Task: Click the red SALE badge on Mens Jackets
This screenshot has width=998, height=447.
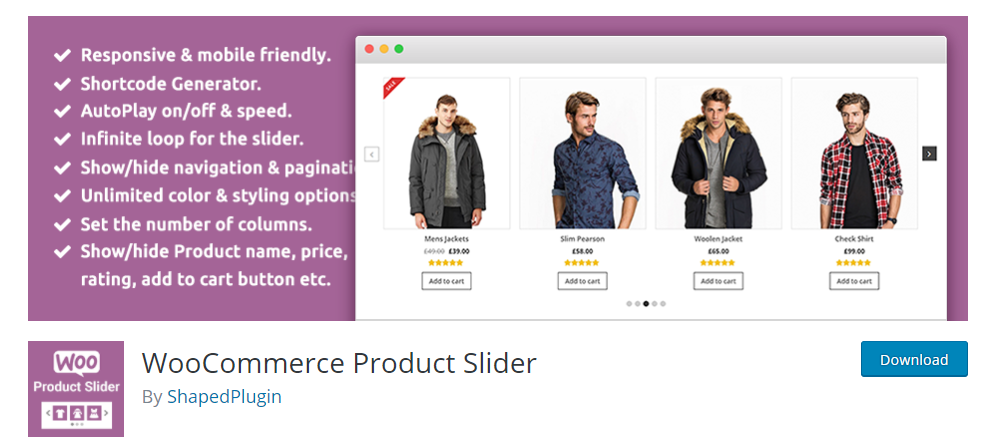Action: [x=392, y=87]
